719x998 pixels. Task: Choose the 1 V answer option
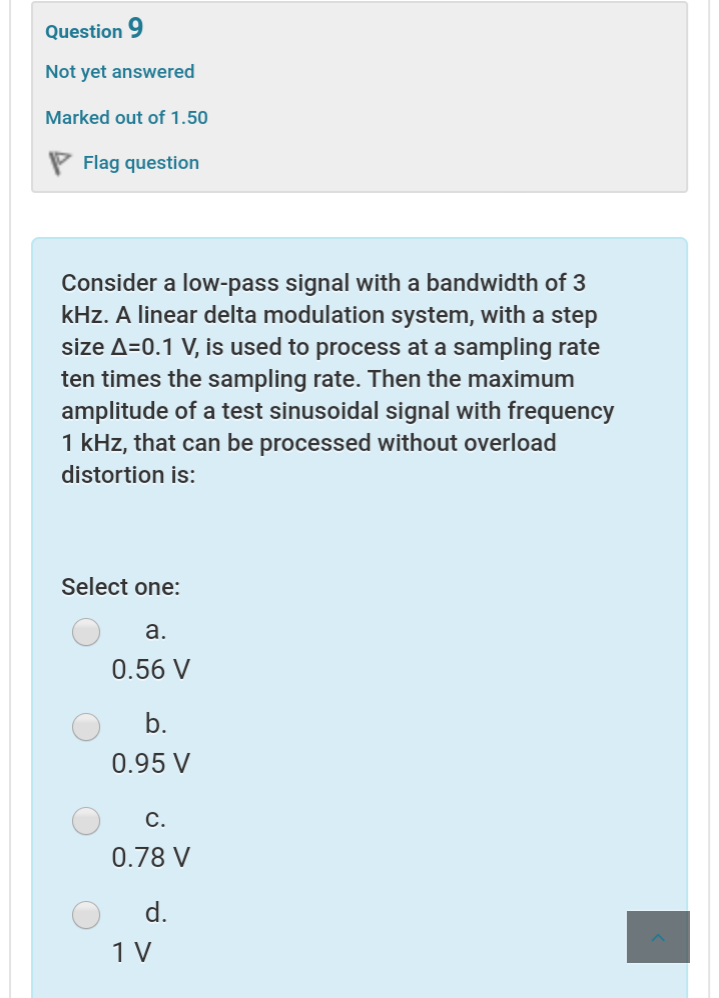131,952
